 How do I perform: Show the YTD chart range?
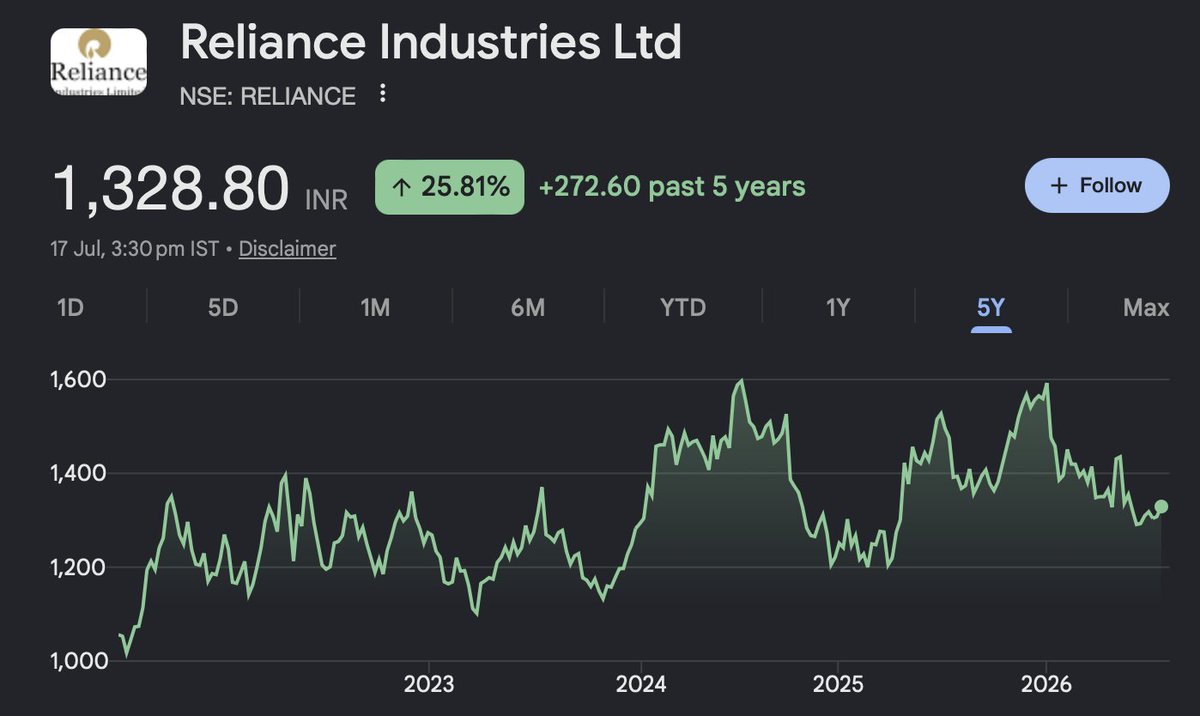point(683,307)
